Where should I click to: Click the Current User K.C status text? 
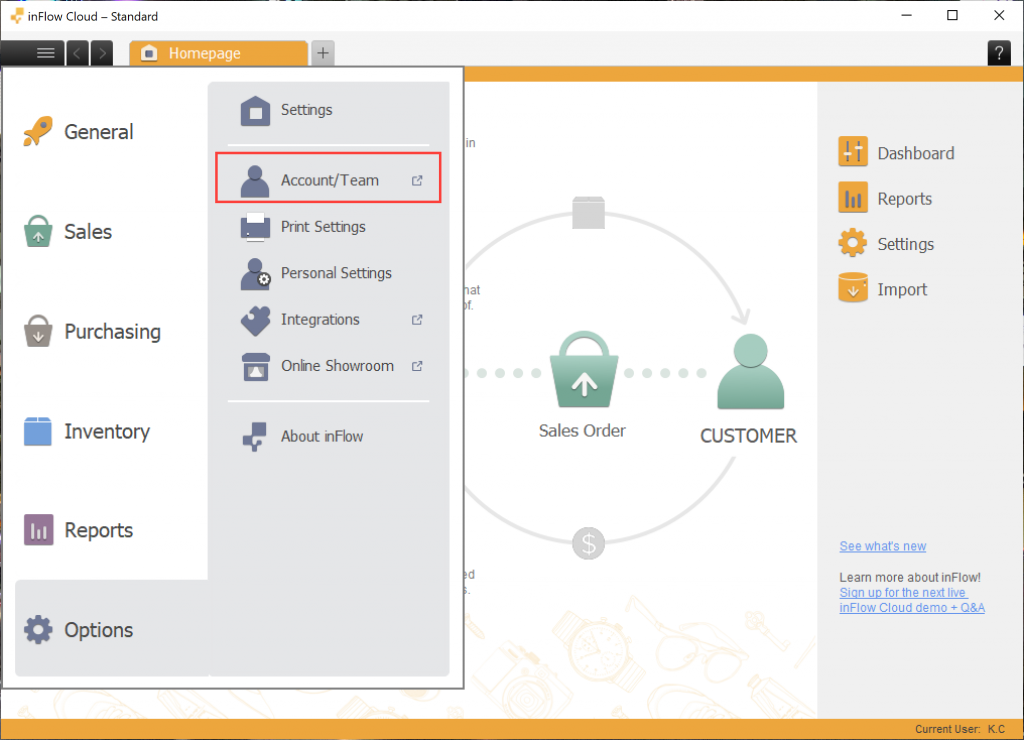(x=959, y=729)
